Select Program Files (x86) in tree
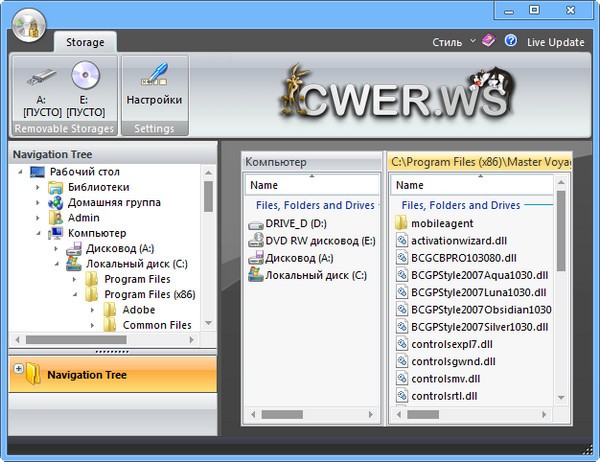The width and height of the screenshot is (600, 462). pos(149,295)
